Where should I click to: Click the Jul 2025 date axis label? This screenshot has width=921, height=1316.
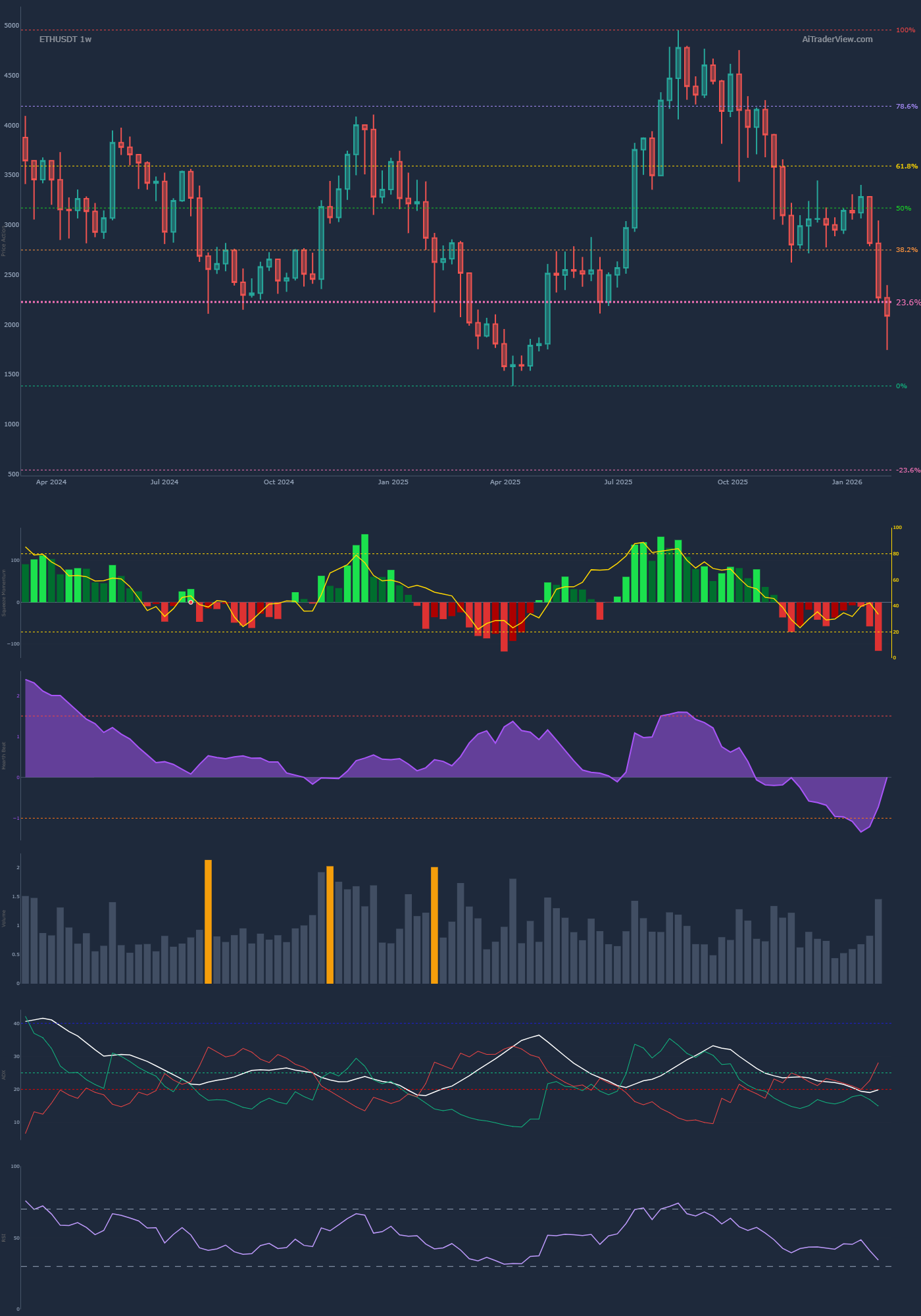pyautogui.click(x=618, y=482)
